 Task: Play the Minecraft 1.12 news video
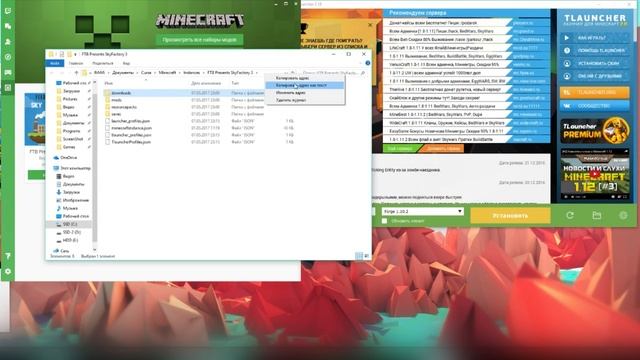(x=595, y=174)
